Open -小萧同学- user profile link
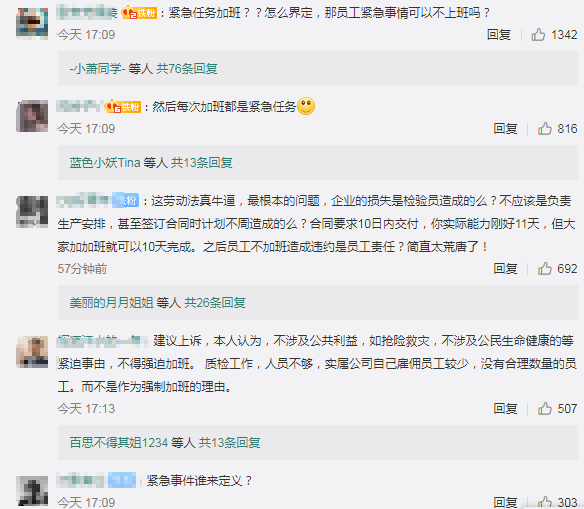 point(97,69)
